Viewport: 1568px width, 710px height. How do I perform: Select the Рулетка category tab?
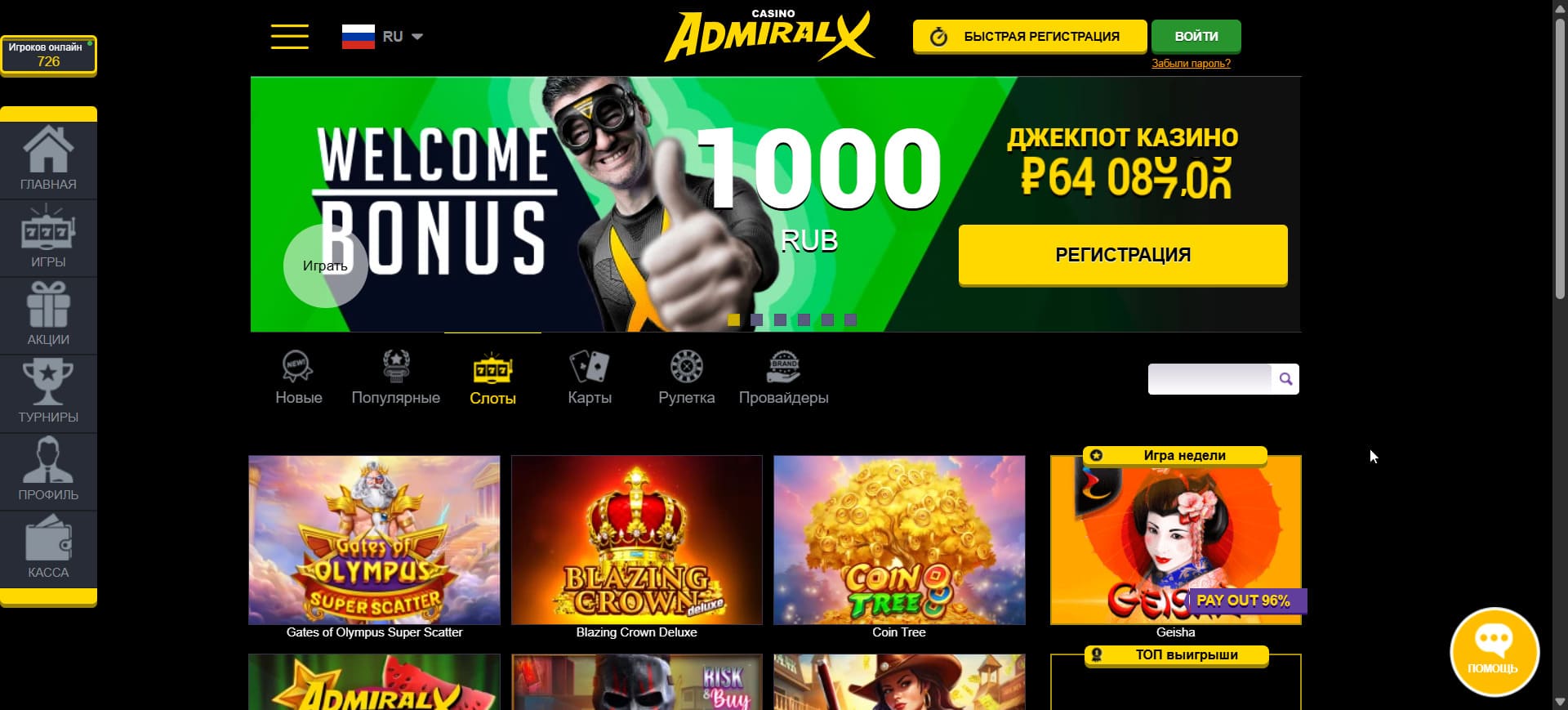[x=687, y=378]
